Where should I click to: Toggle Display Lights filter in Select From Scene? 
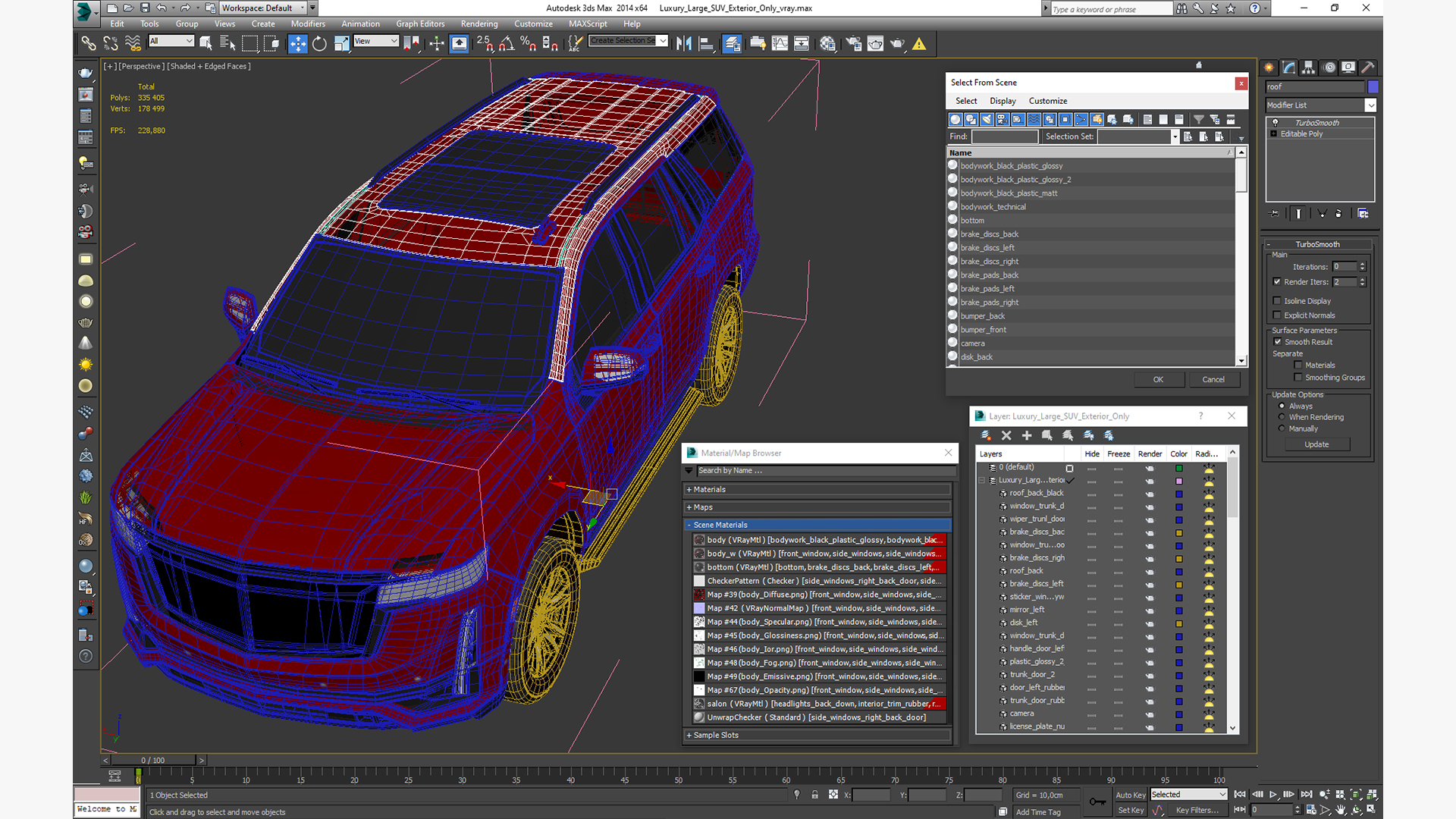(x=987, y=120)
